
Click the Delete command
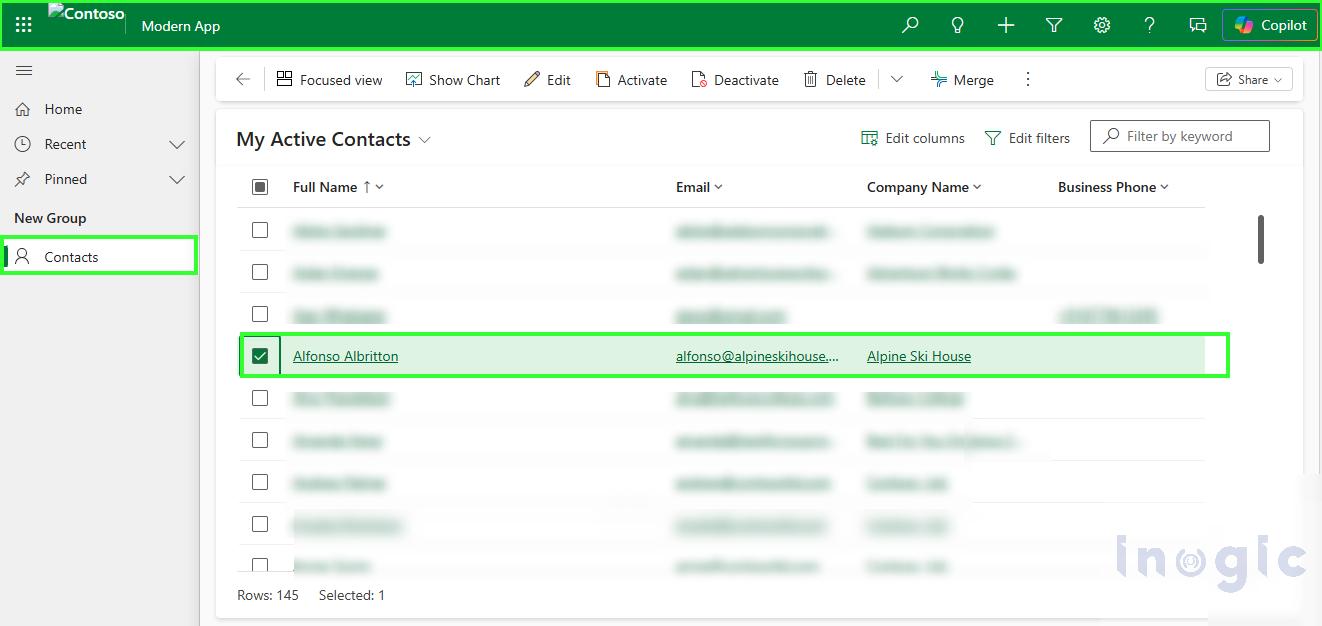(x=834, y=80)
